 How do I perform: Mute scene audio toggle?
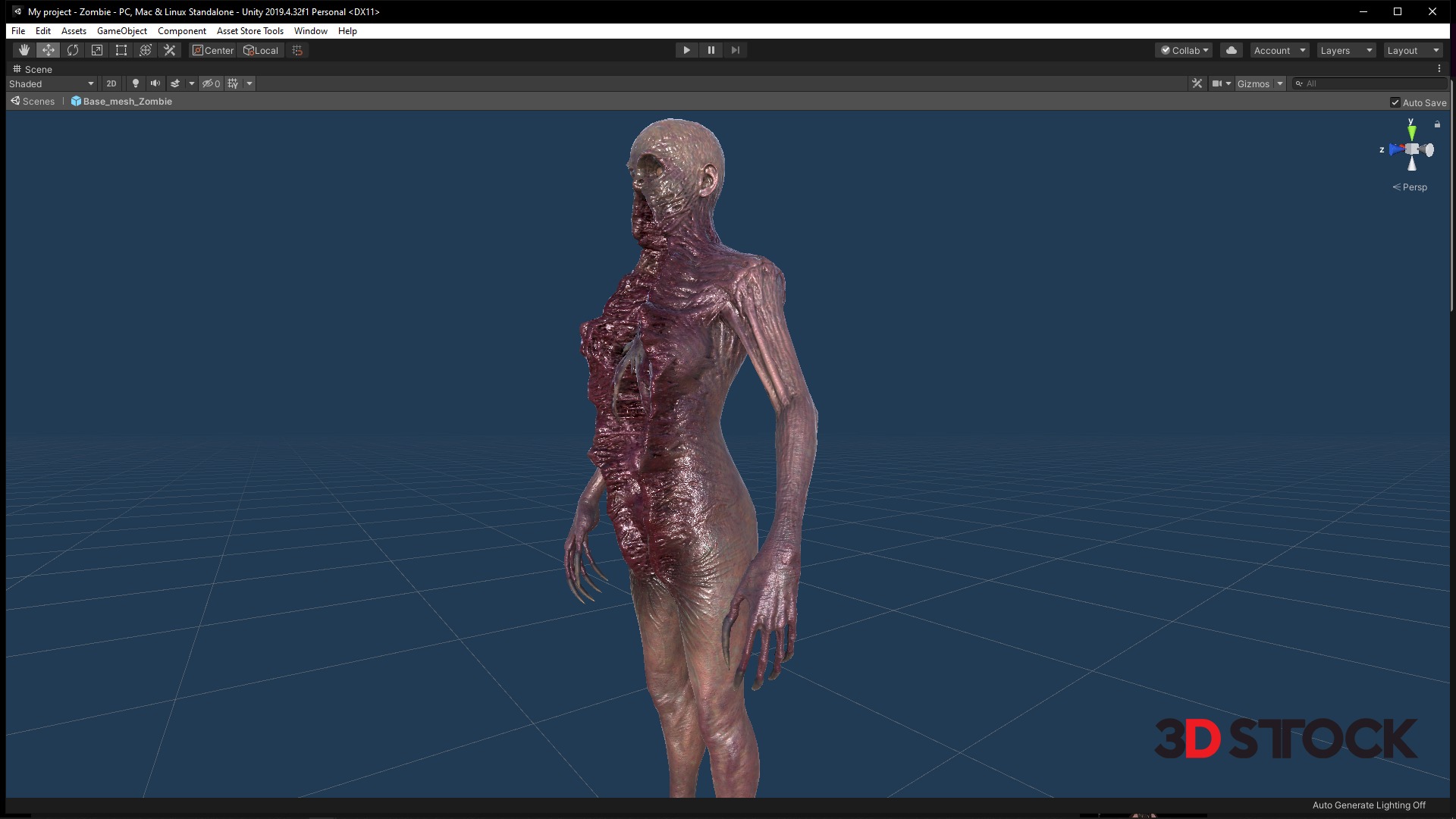[x=155, y=83]
